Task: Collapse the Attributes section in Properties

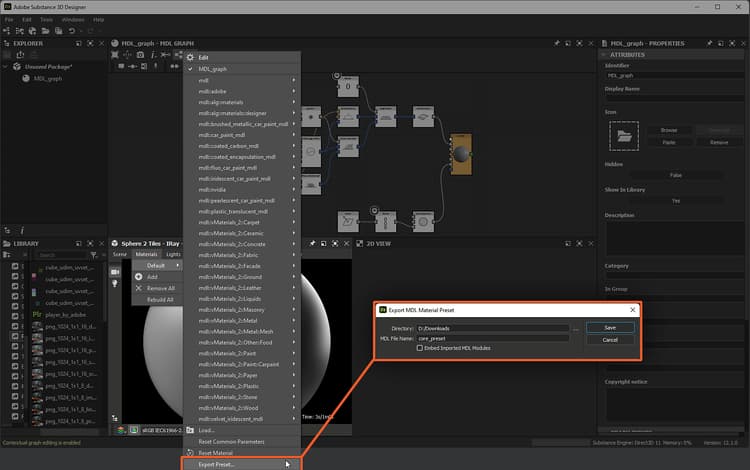Action: [x=604, y=55]
